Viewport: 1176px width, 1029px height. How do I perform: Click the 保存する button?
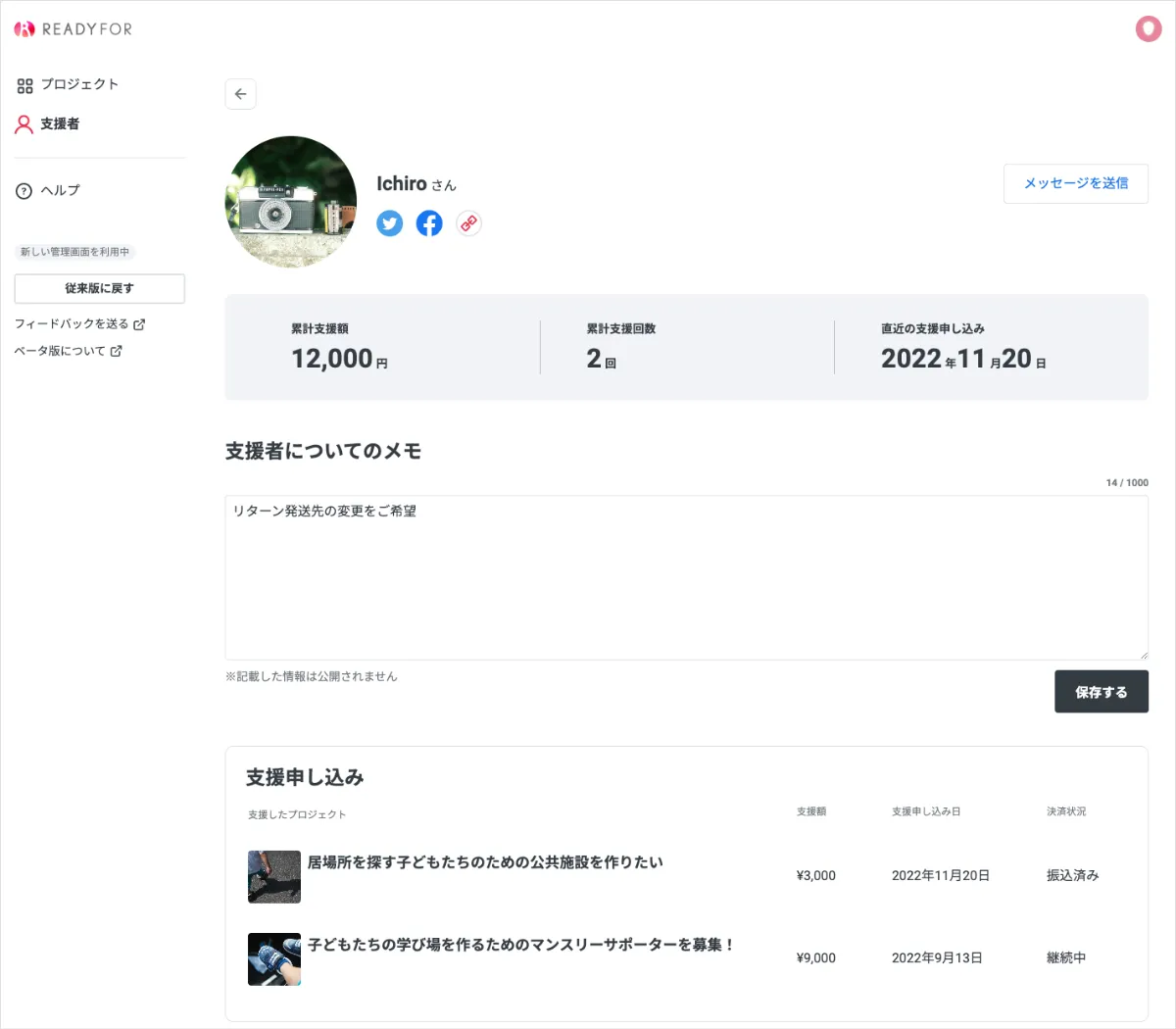[x=1101, y=691]
